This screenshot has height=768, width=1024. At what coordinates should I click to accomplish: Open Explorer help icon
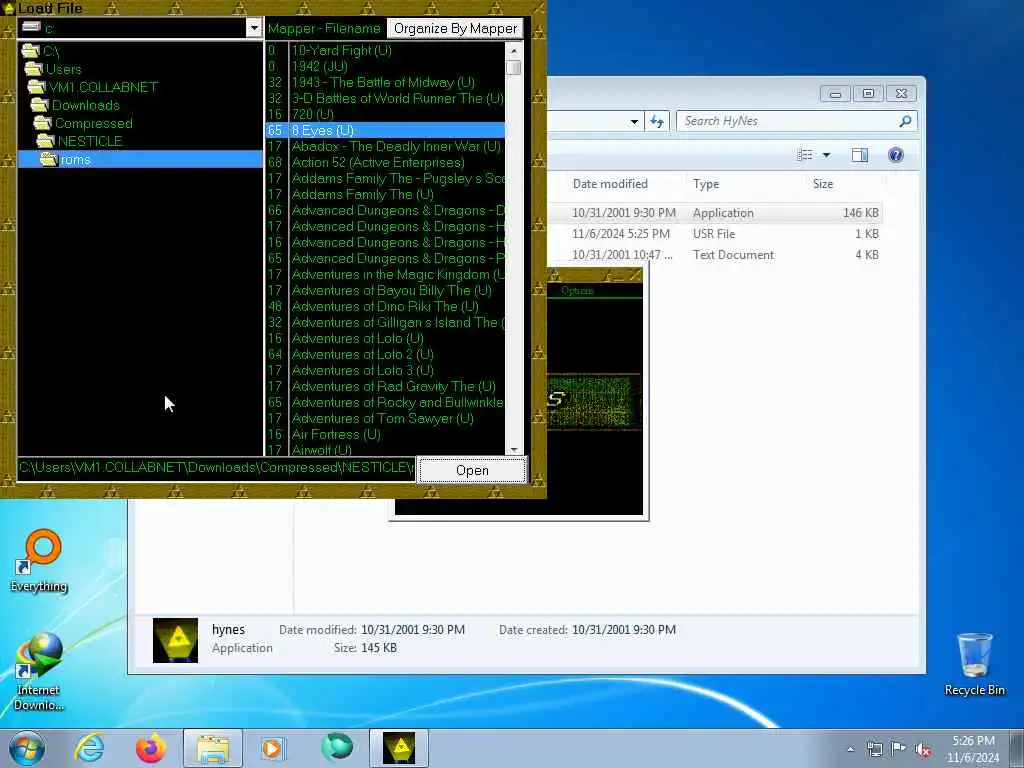pos(896,155)
